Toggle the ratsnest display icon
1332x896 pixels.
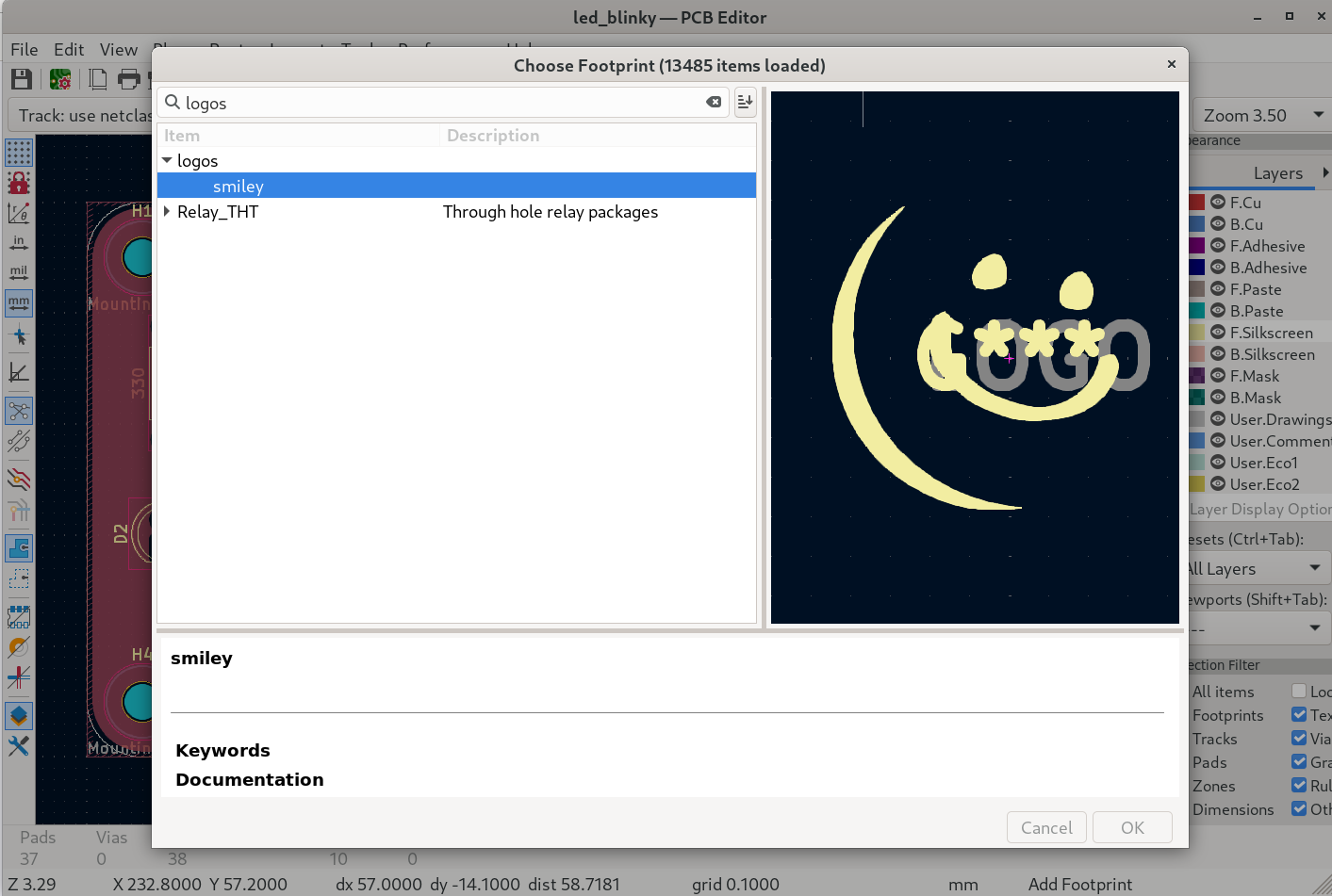pyautogui.click(x=19, y=411)
